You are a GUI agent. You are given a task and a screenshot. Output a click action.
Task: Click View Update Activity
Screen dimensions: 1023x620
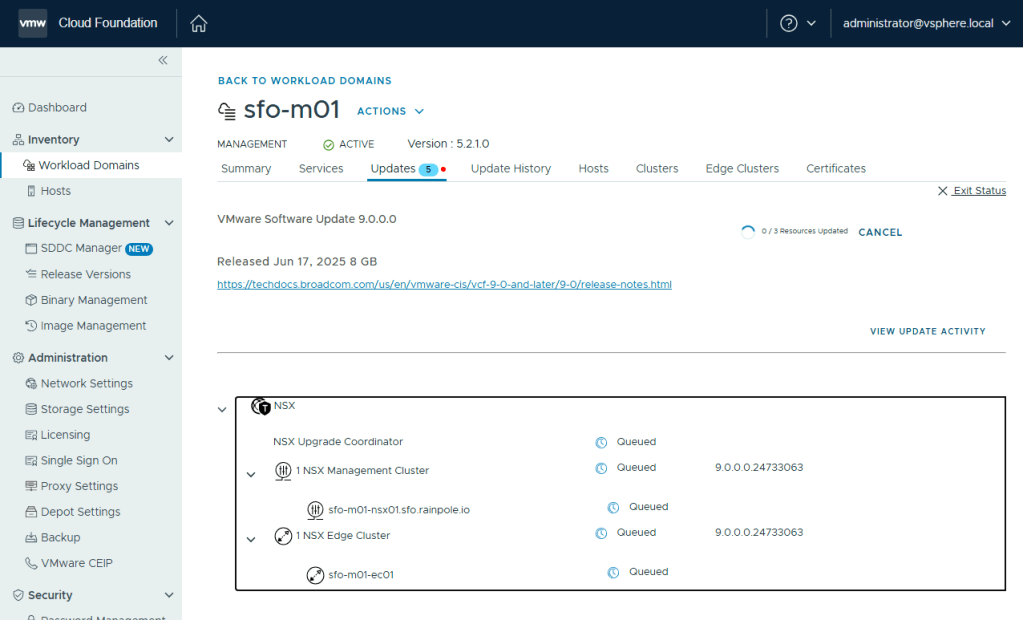coord(927,331)
